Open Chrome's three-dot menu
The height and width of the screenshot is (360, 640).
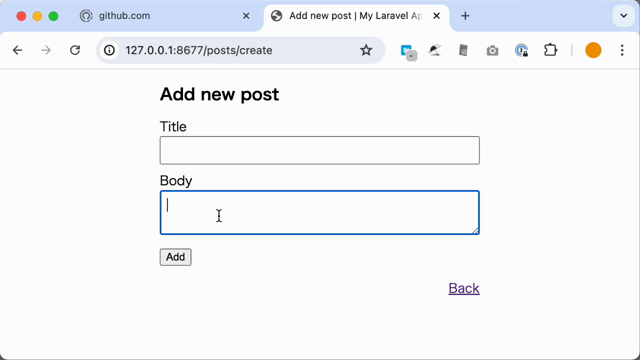point(622,50)
